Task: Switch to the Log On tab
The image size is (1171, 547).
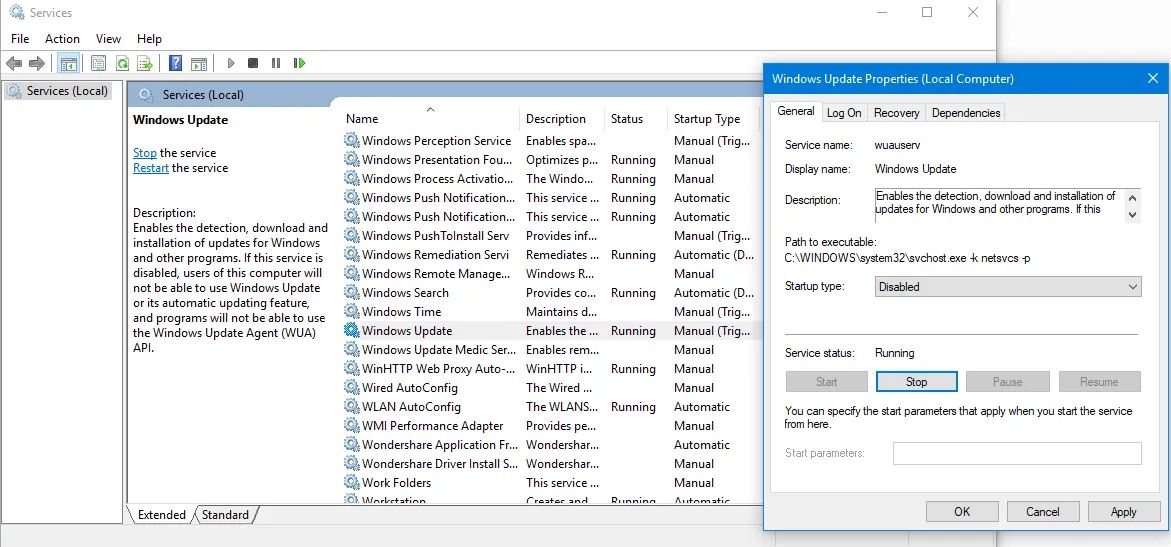Action: (844, 113)
